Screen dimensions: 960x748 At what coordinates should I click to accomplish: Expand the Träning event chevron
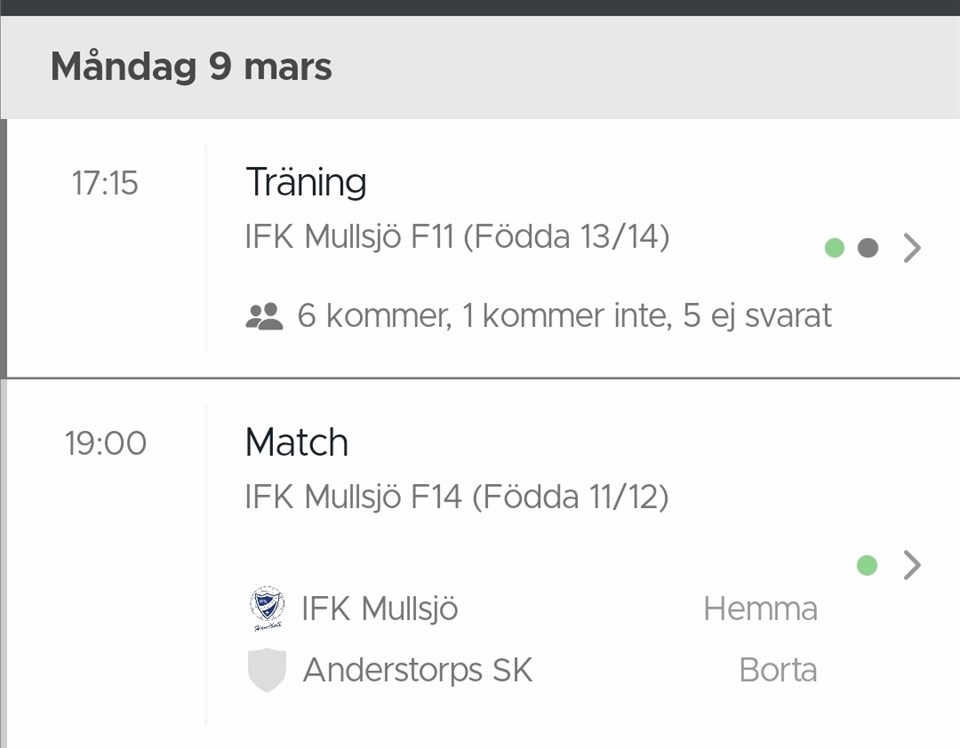click(x=911, y=248)
